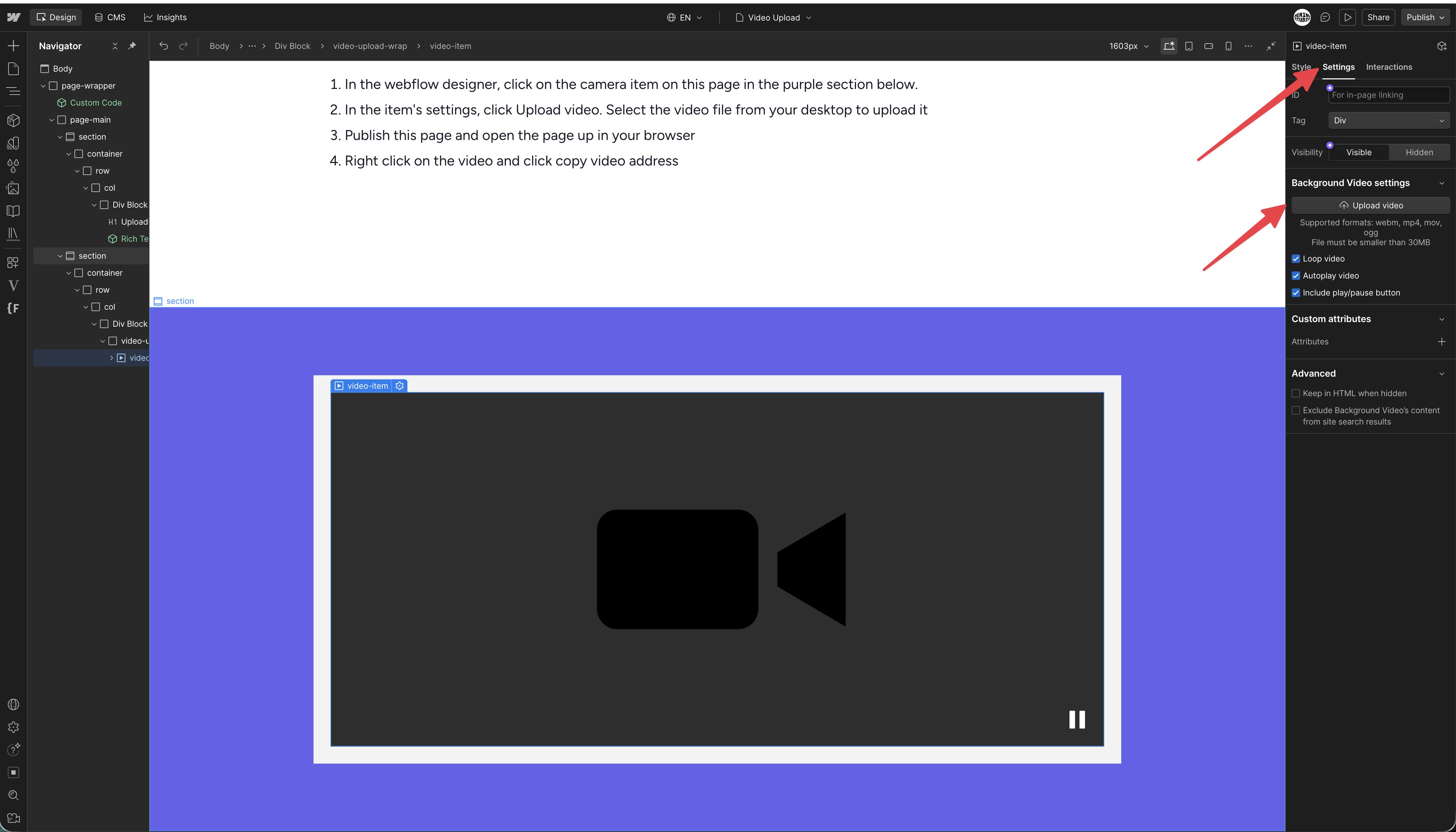Open the comments bubble icon
This screenshot has width=1456, height=832.
(1325, 17)
